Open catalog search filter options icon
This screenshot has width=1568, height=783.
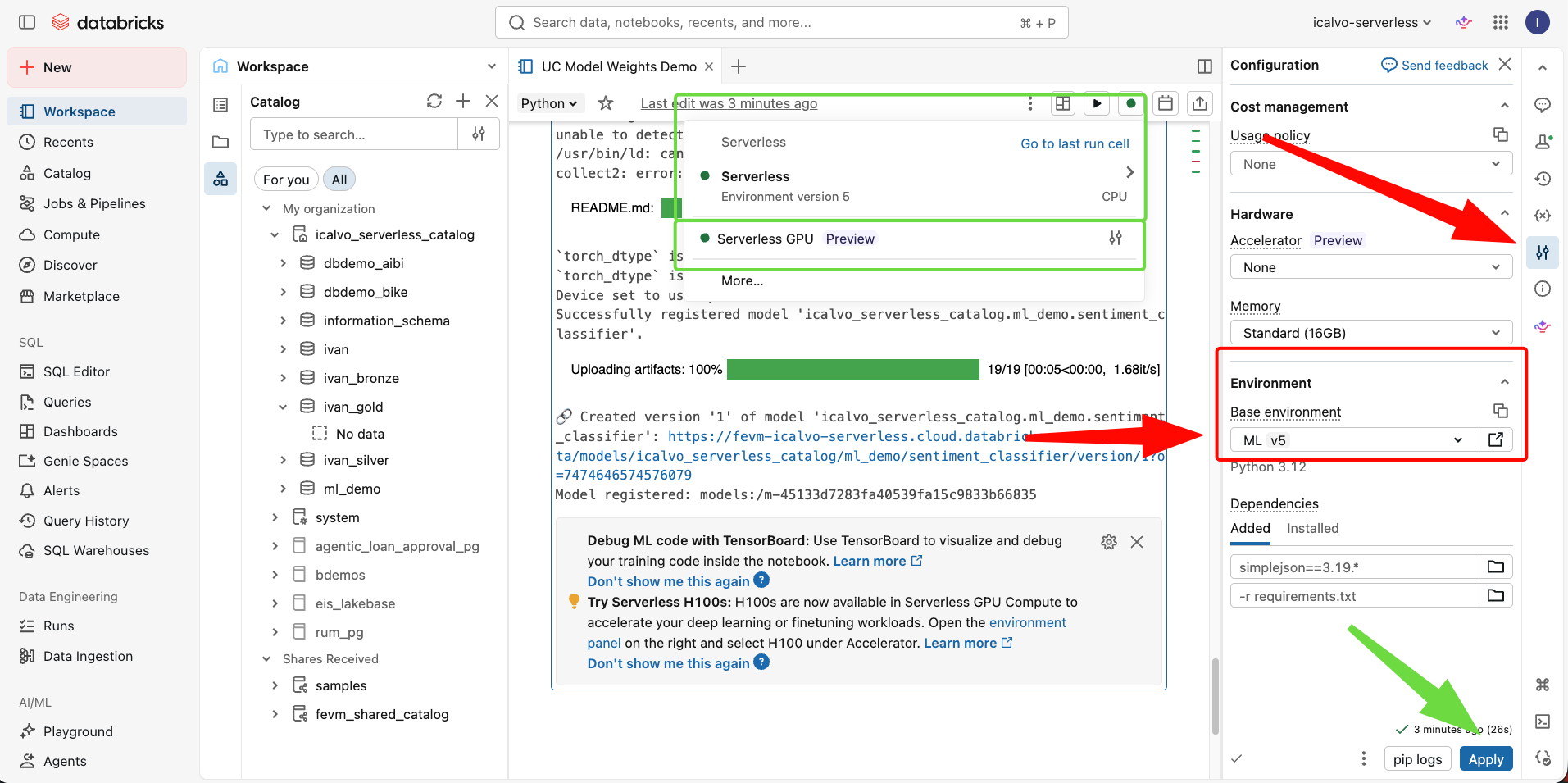[479, 134]
